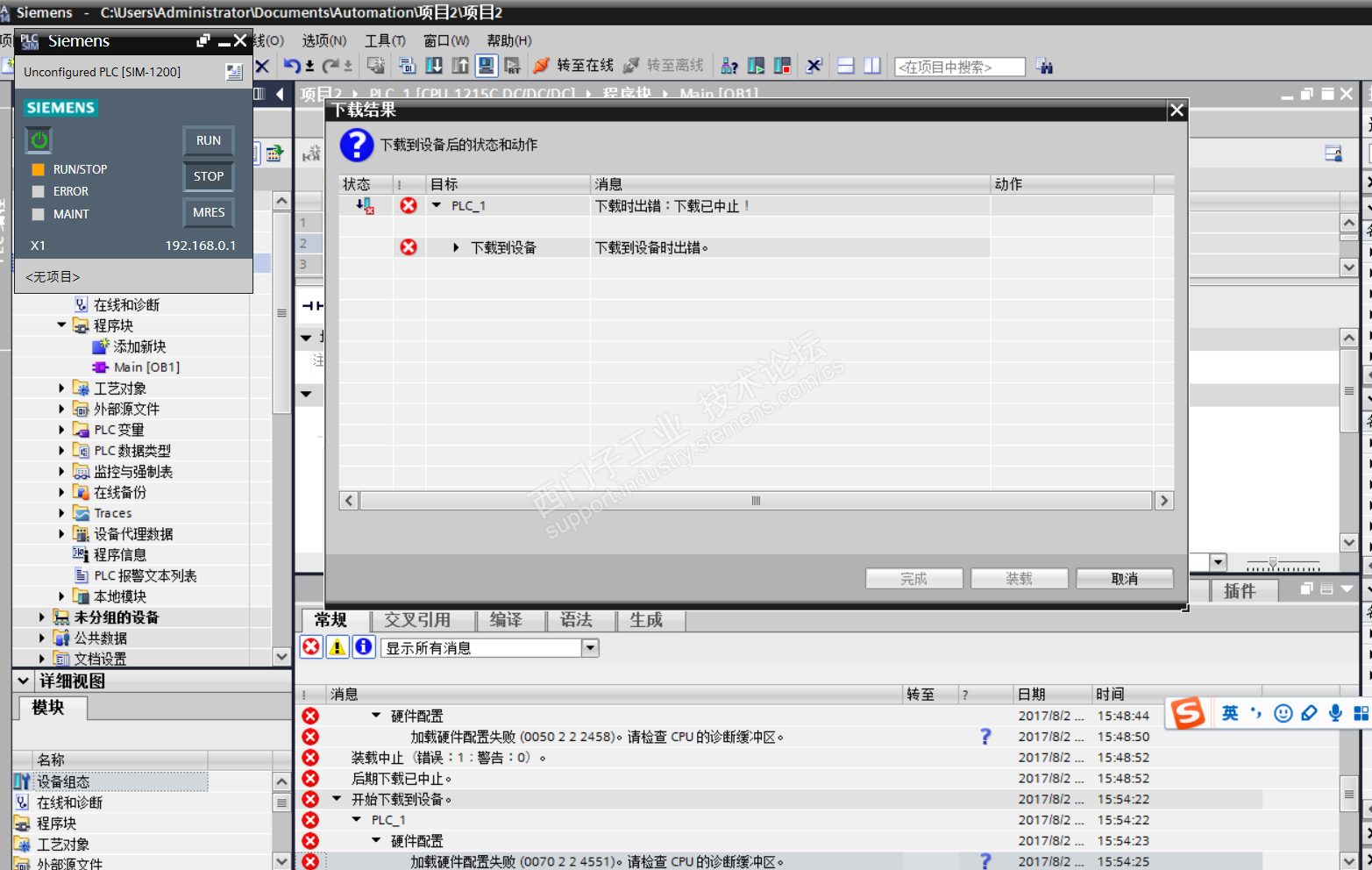Click the start CPU toolbar icon

[x=756, y=66]
